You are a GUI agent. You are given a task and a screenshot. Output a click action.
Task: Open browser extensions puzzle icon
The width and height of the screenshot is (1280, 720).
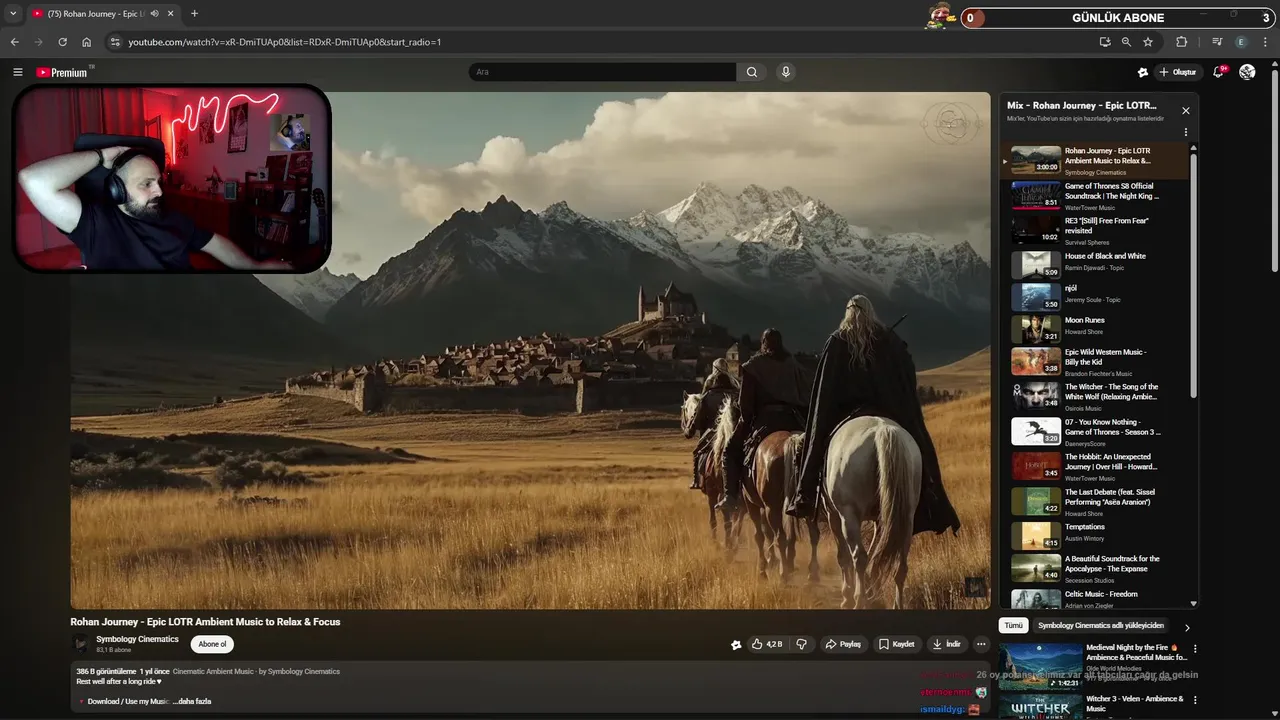1182,42
